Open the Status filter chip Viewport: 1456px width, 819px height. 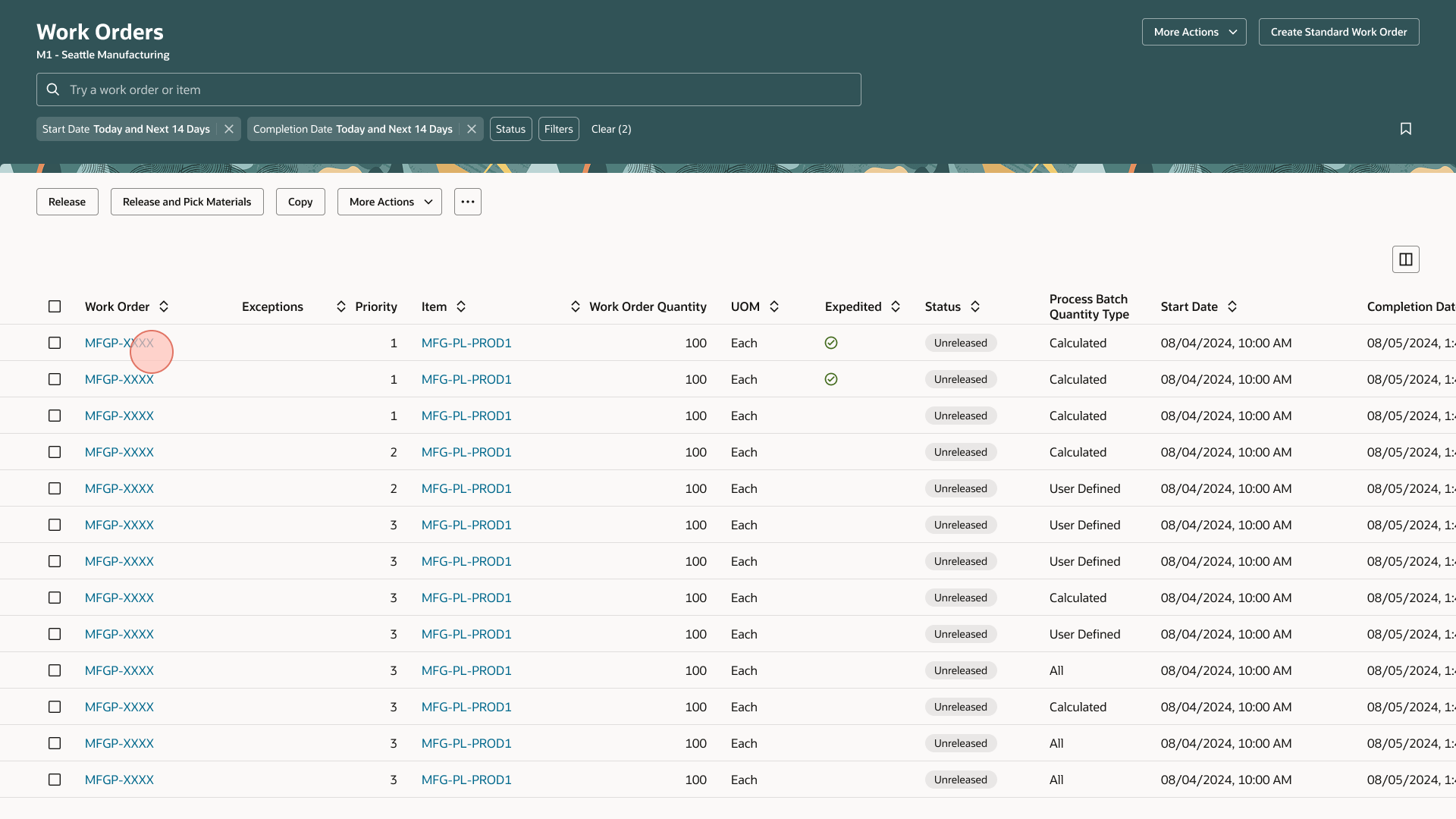click(x=510, y=129)
